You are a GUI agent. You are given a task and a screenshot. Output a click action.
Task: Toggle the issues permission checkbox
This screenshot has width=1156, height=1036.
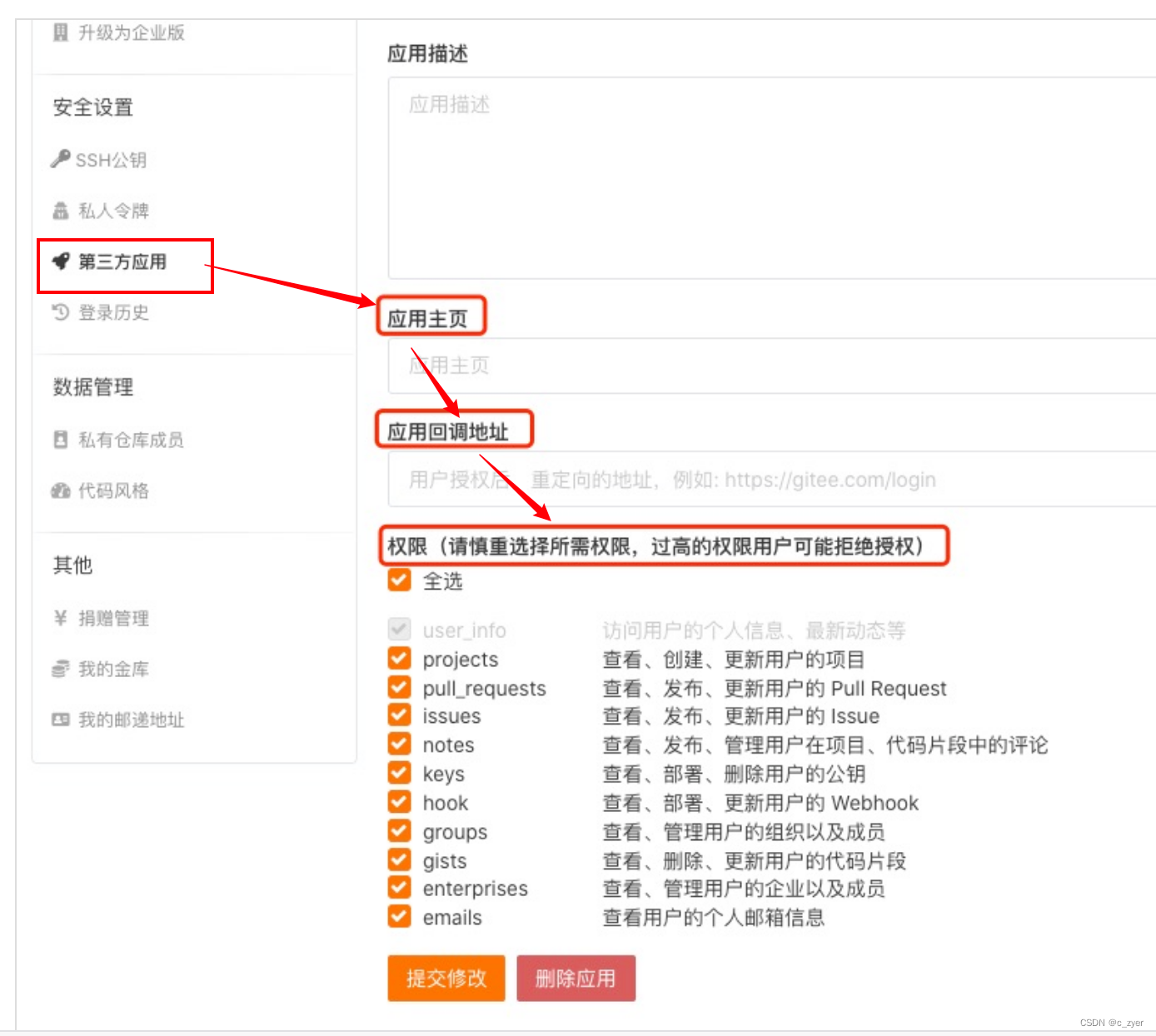point(400,715)
